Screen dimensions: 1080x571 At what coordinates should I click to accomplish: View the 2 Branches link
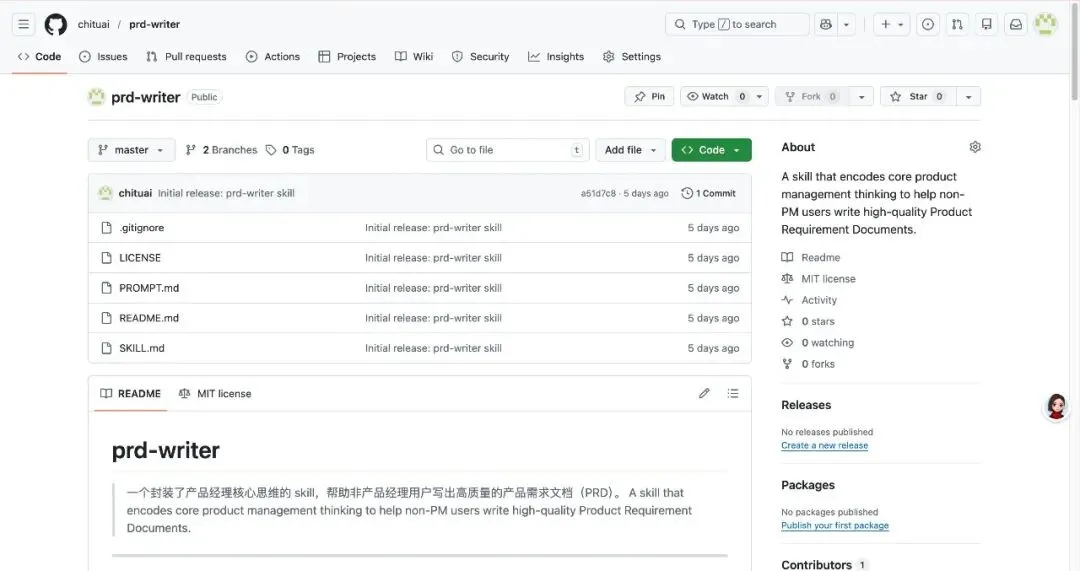221,149
